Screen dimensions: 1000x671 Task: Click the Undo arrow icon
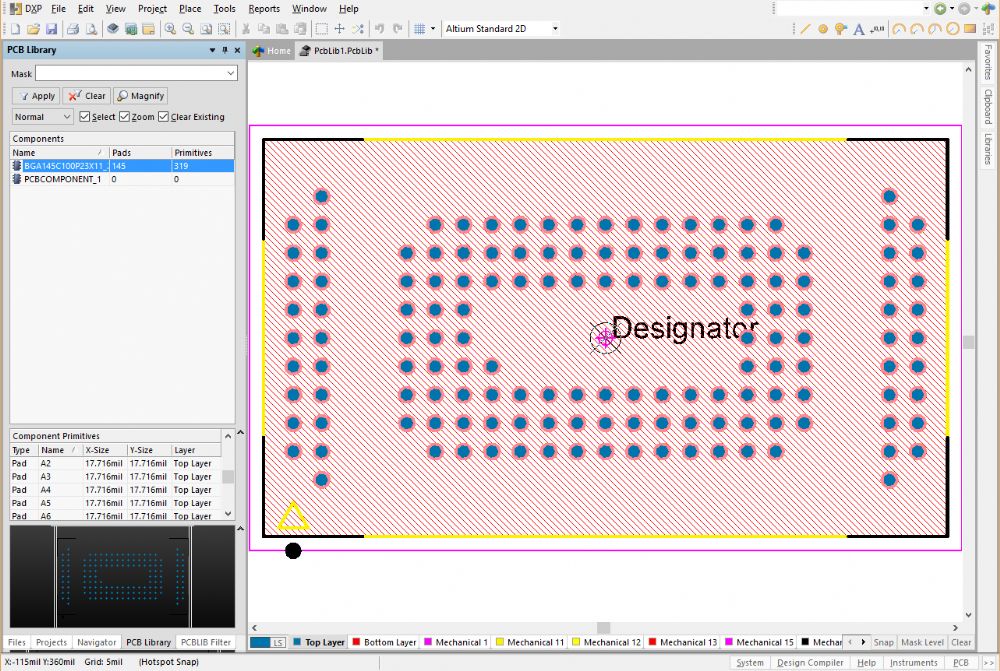[x=379, y=29]
